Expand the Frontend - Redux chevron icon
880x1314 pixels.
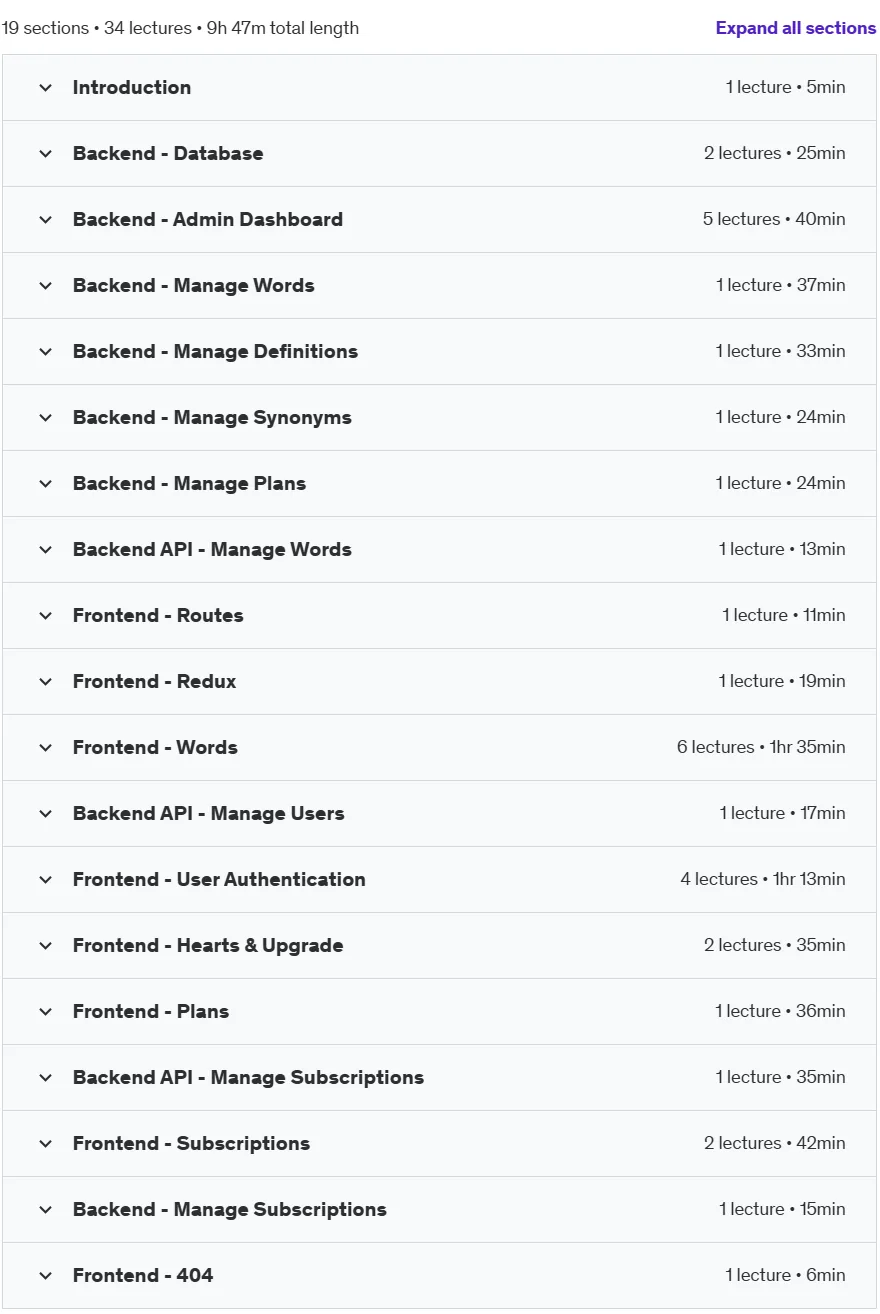point(45,682)
